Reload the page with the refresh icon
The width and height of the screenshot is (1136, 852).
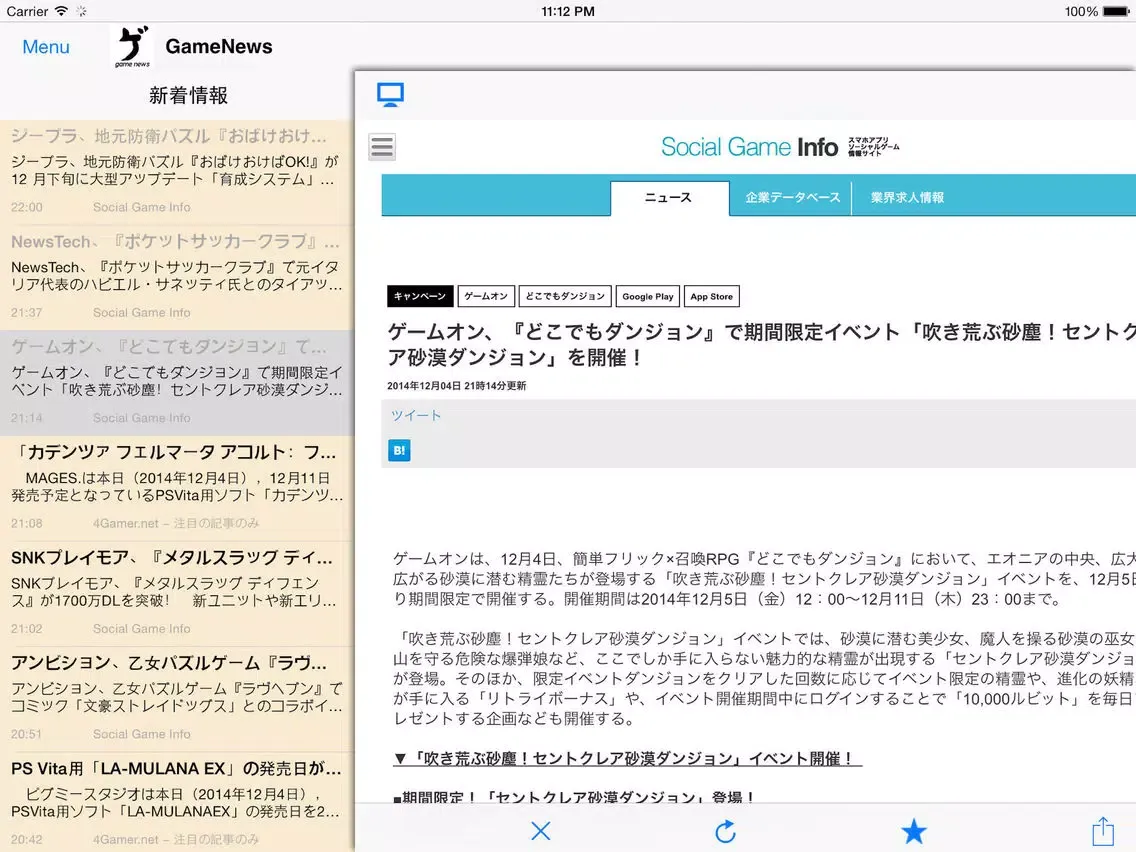(726, 830)
